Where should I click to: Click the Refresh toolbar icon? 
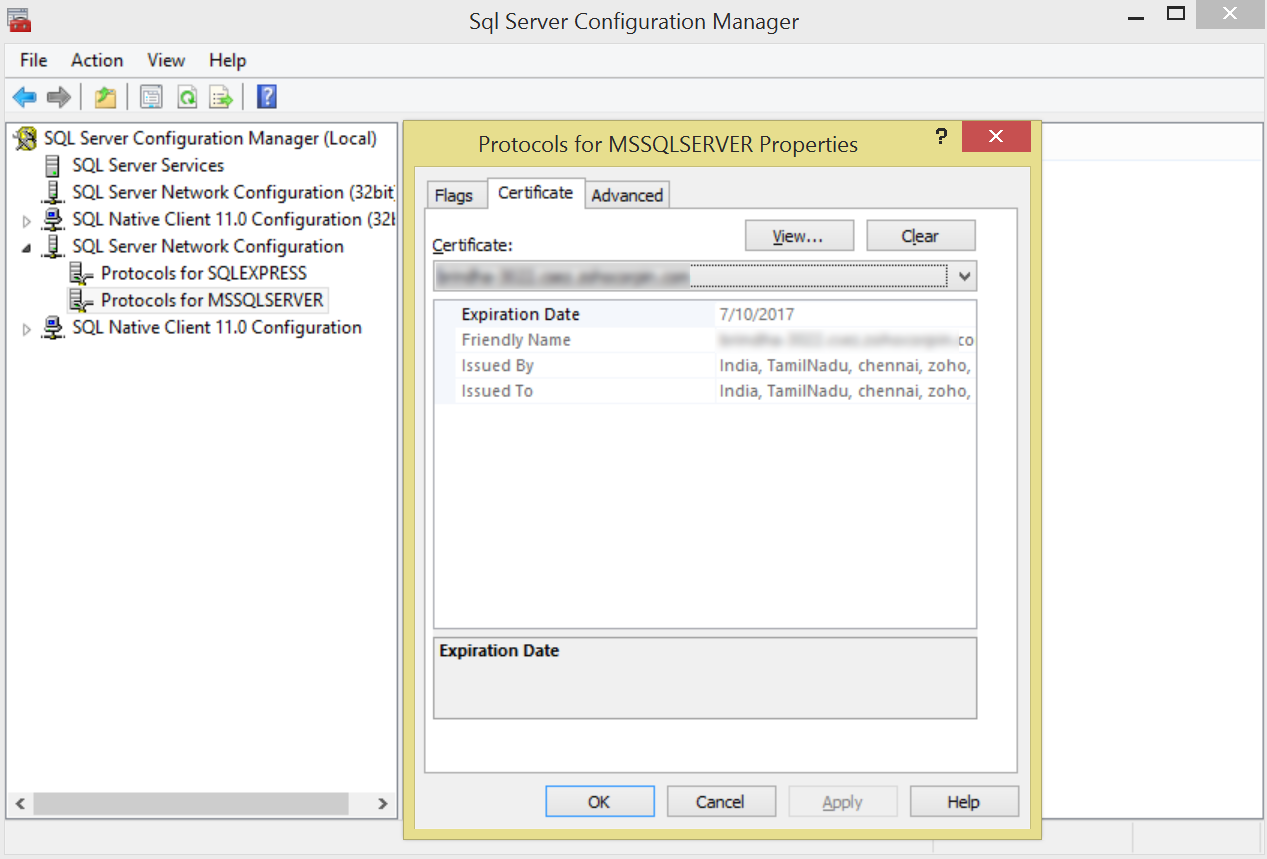[x=186, y=97]
